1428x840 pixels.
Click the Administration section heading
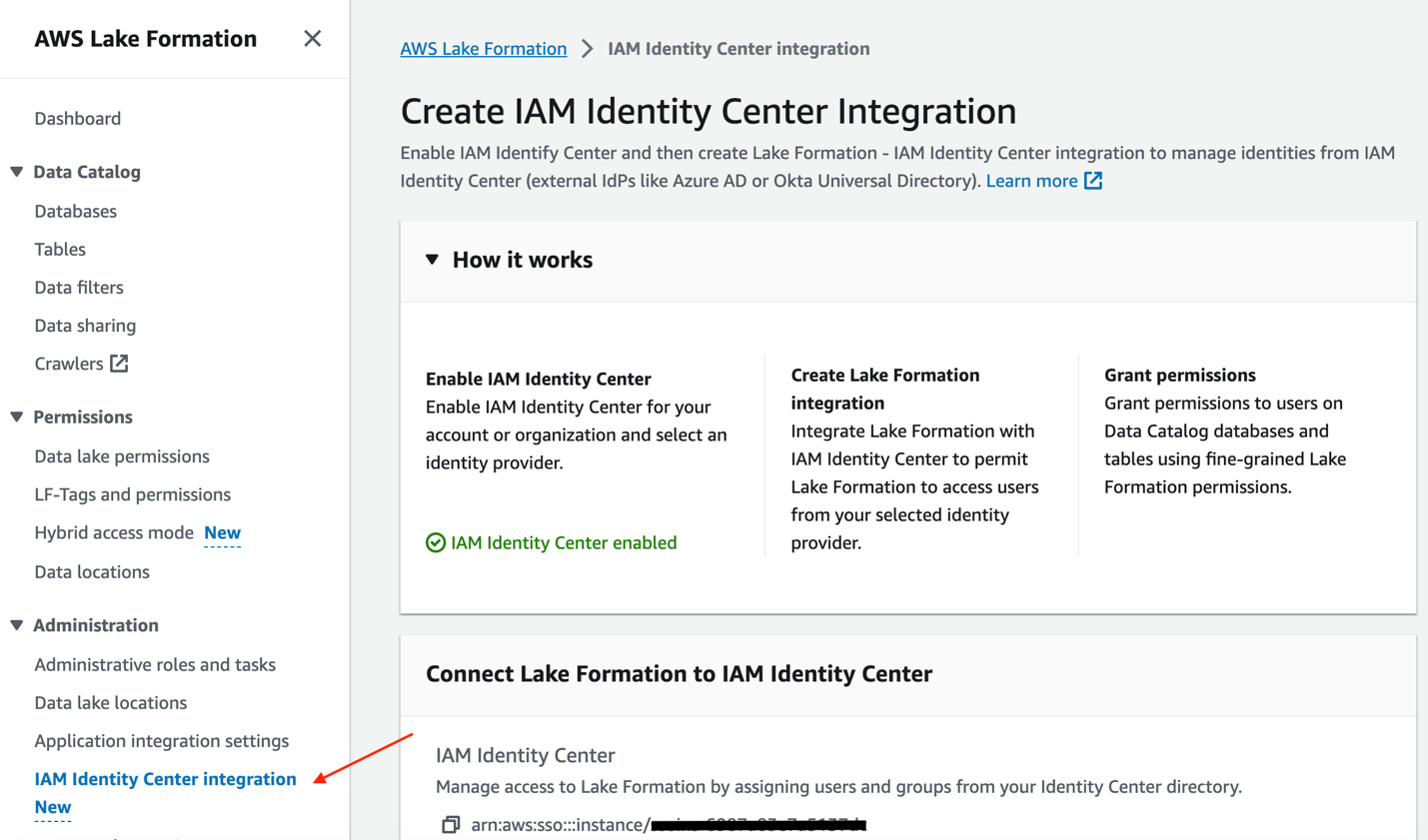coord(96,625)
